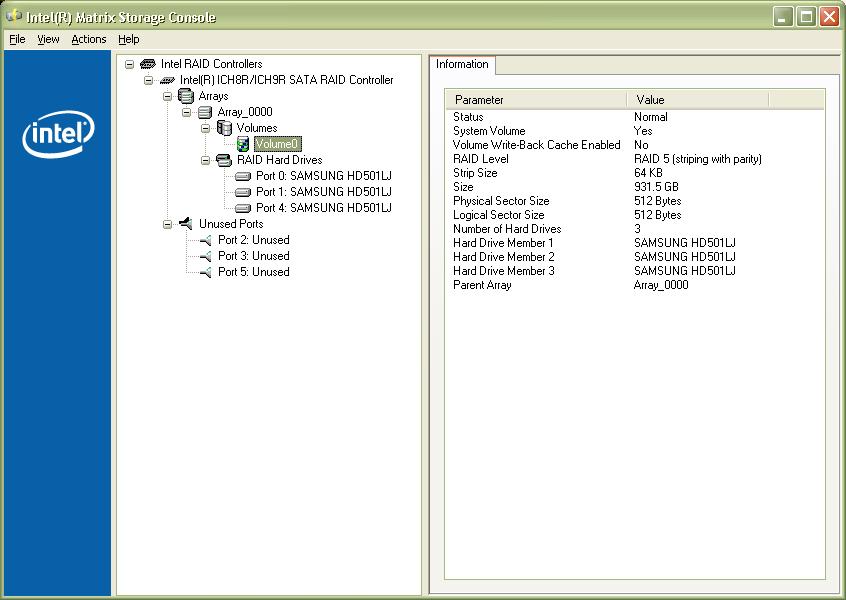
Task: Select Port 4: SAMSUNG HD501LJ label
Action: (324, 208)
